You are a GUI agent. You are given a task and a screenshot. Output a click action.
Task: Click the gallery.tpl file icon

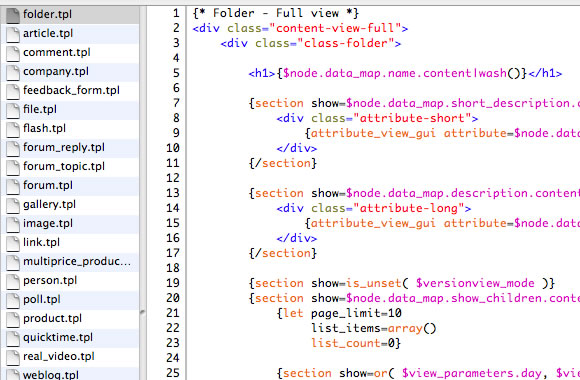[13, 205]
